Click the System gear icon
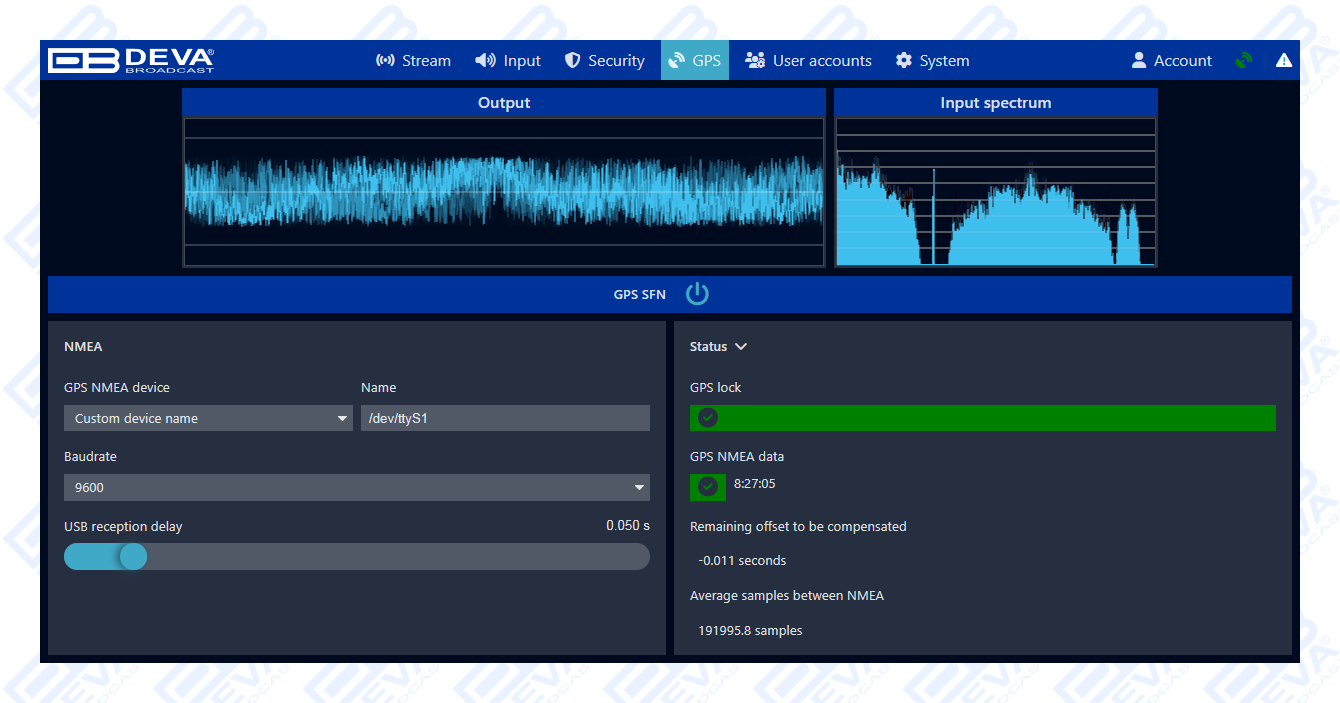The image size is (1340, 703). 903,60
